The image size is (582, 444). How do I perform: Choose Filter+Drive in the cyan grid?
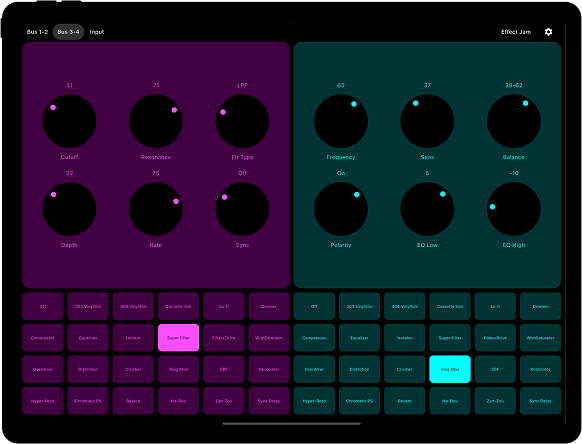(496, 338)
